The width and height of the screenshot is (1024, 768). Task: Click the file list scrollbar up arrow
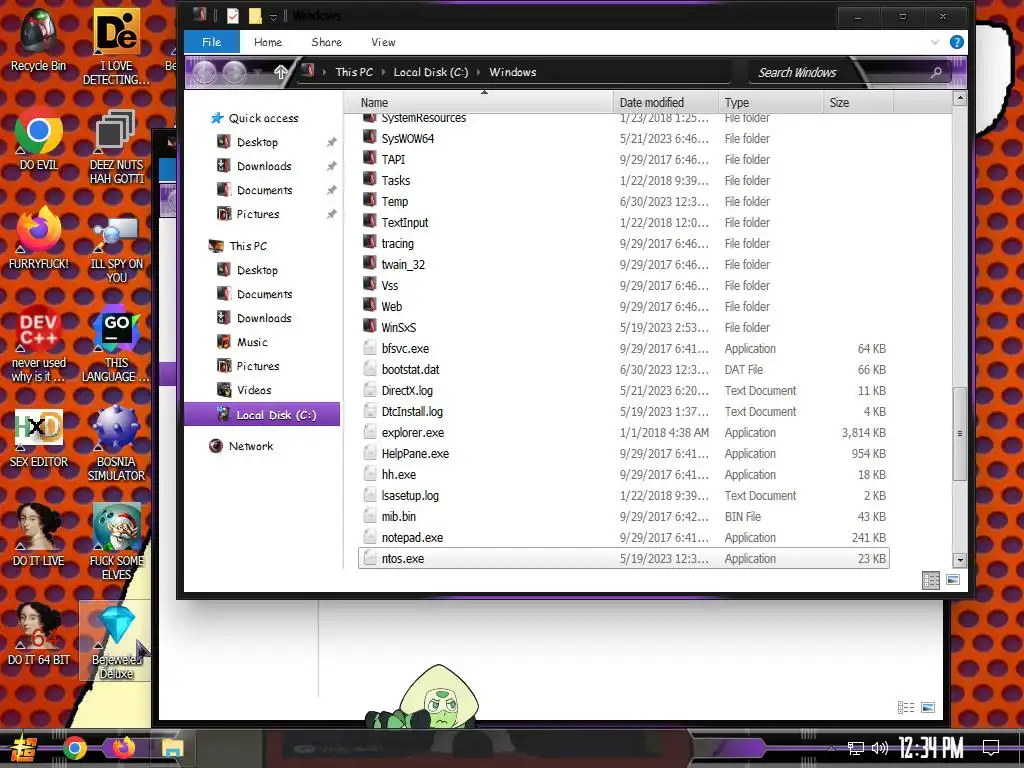point(959,99)
